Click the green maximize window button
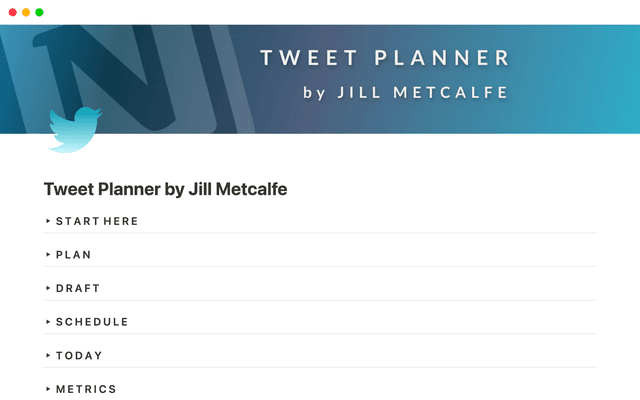The image size is (640, 400). (39, 12)
